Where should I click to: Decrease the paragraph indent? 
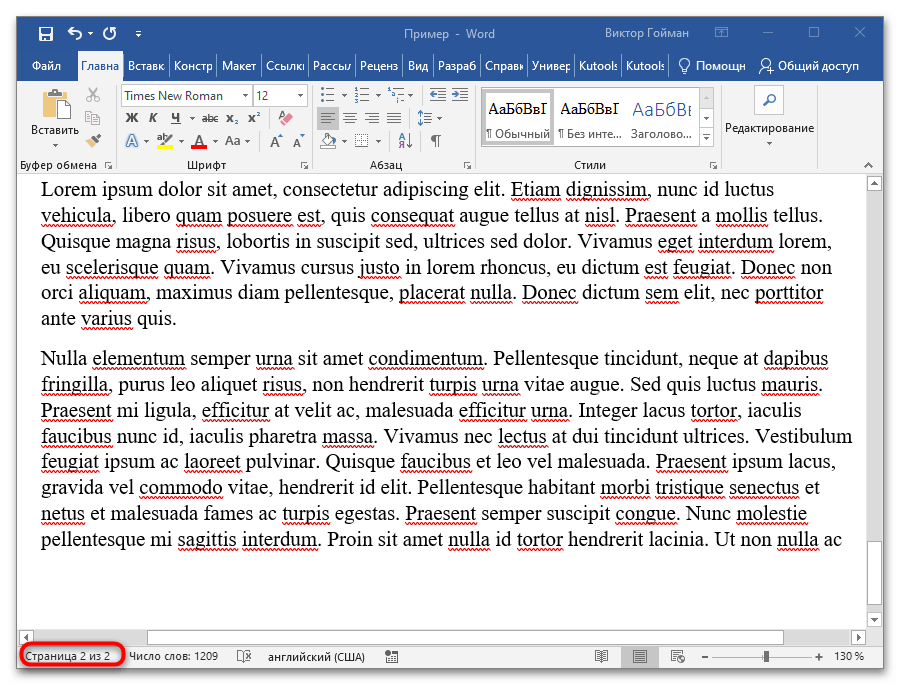coord(437,95)
